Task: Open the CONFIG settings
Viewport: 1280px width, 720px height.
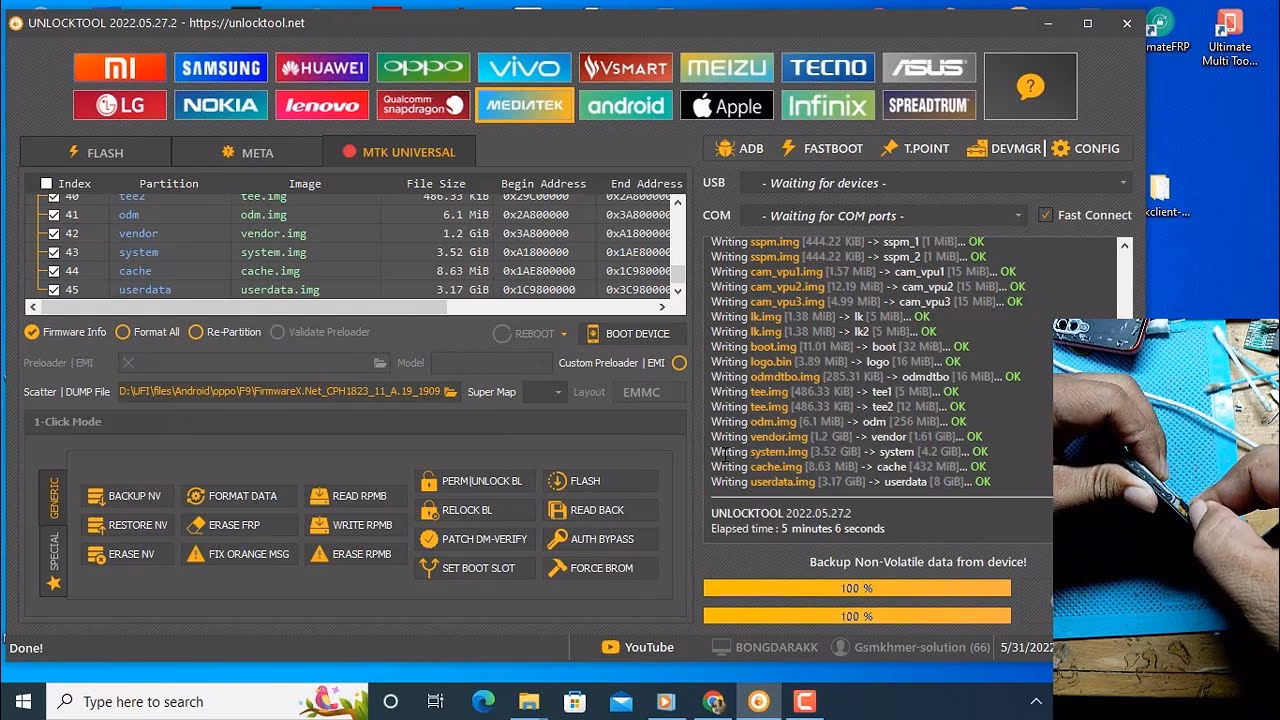Action: (1085, 148)
